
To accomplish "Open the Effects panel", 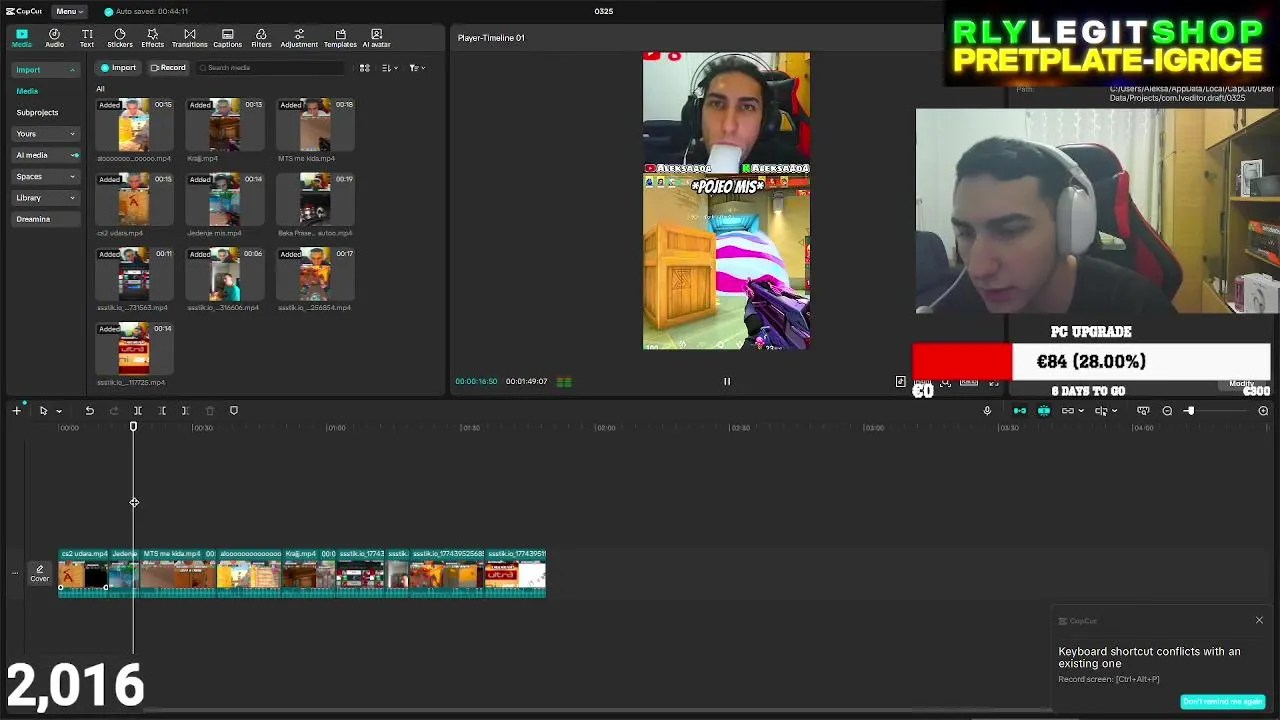I will pyautogui.click(x=152, y=38).
